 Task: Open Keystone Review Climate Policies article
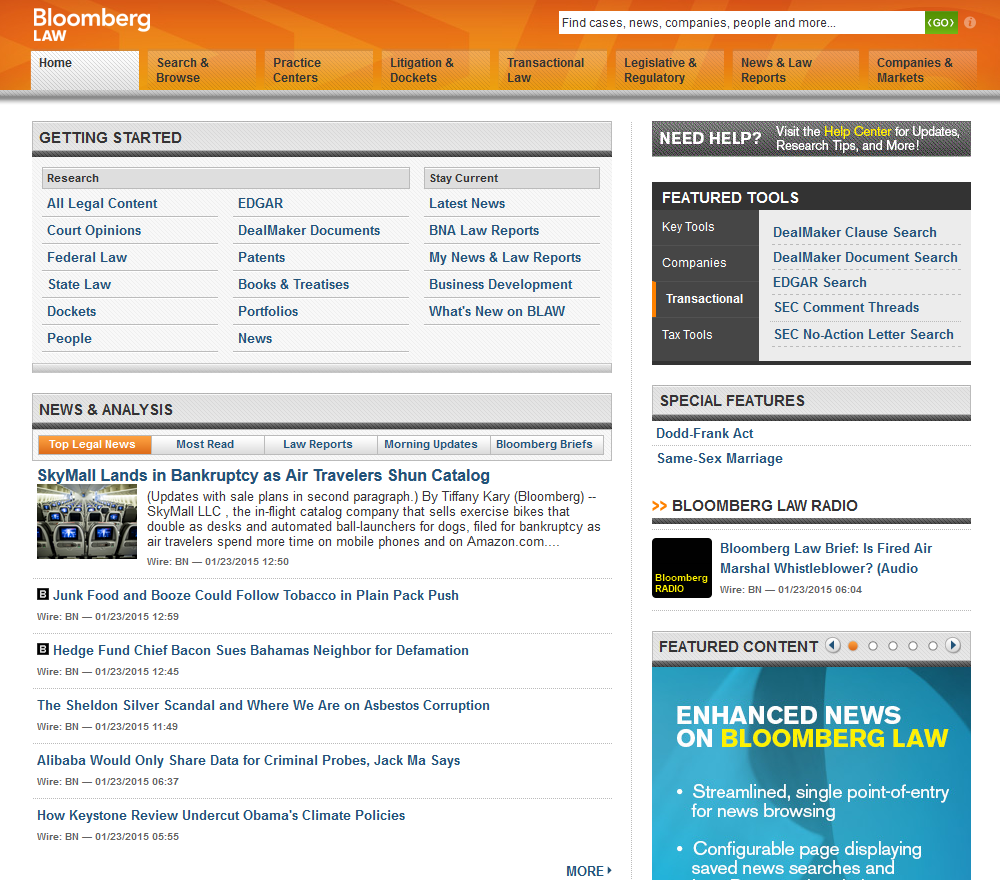click(221, 815)
